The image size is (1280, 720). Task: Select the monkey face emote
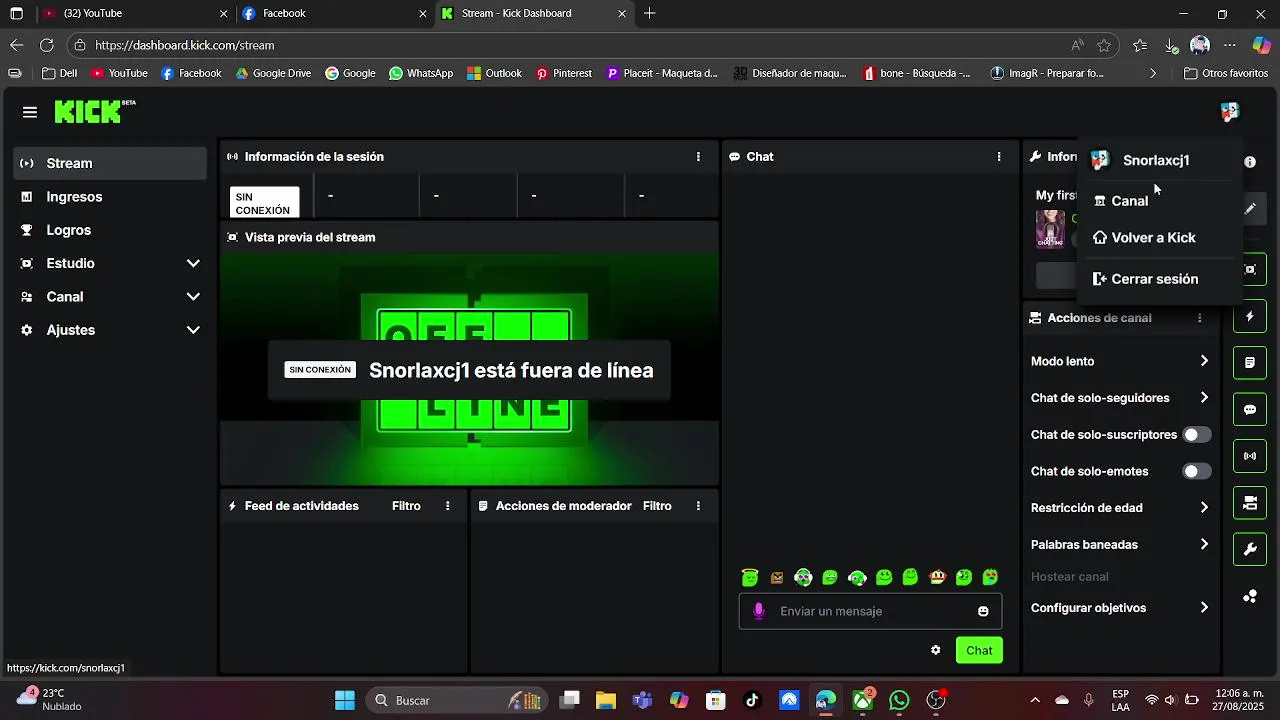937,577
